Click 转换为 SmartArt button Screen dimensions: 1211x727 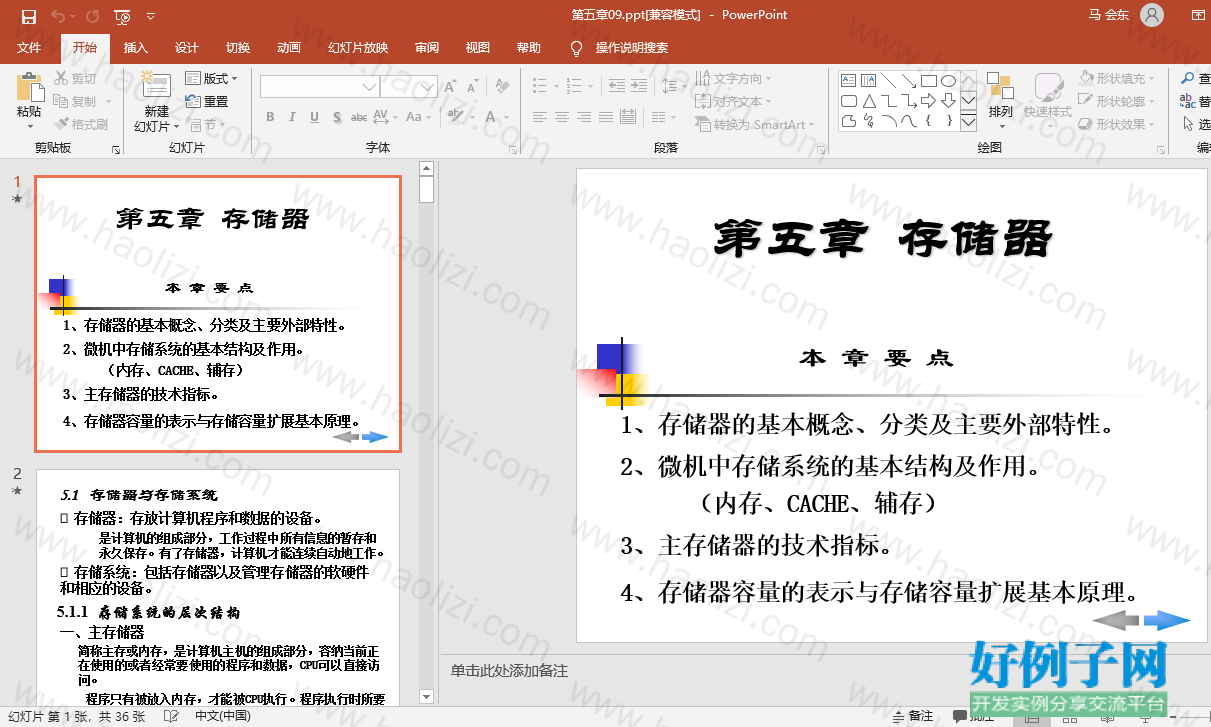pyautogui.click(x=755, y=124)
